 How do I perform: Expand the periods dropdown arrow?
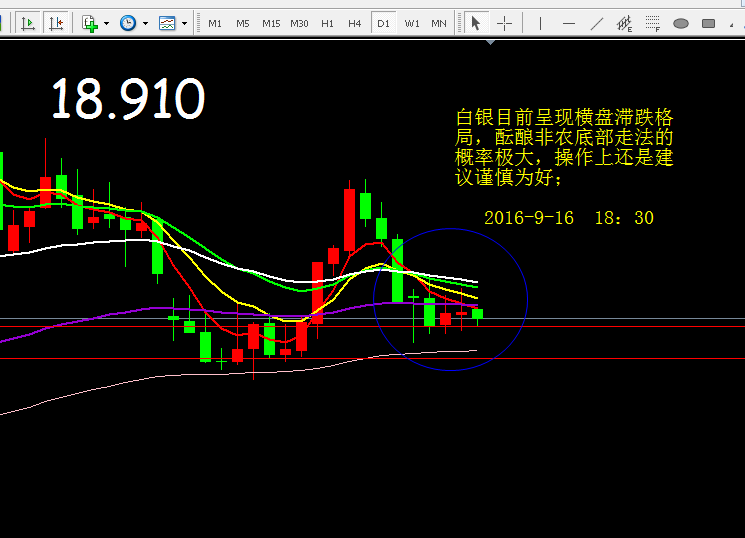[145, 23]
